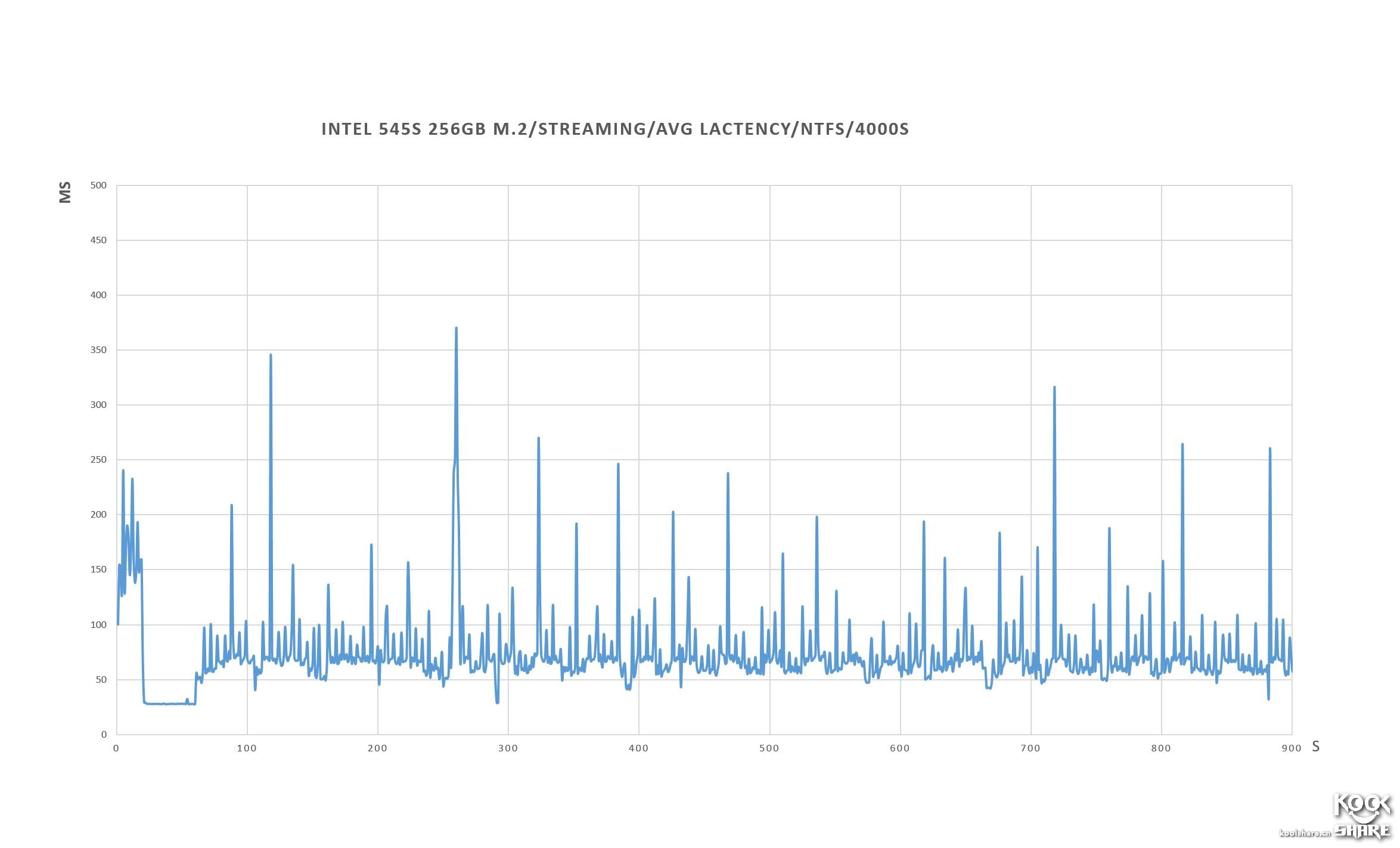Click the 250 tick on the Y axis
This screenshot has width=1400, height=848.
[98, 460]
